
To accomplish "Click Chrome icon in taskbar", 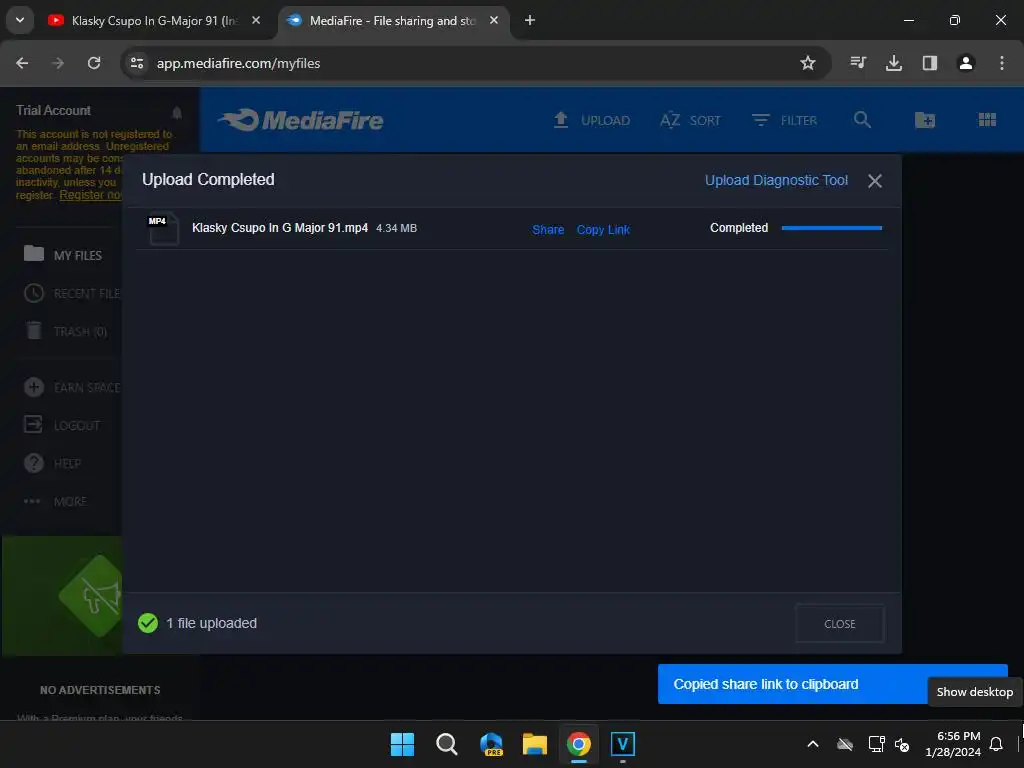I will coord(579,744).
